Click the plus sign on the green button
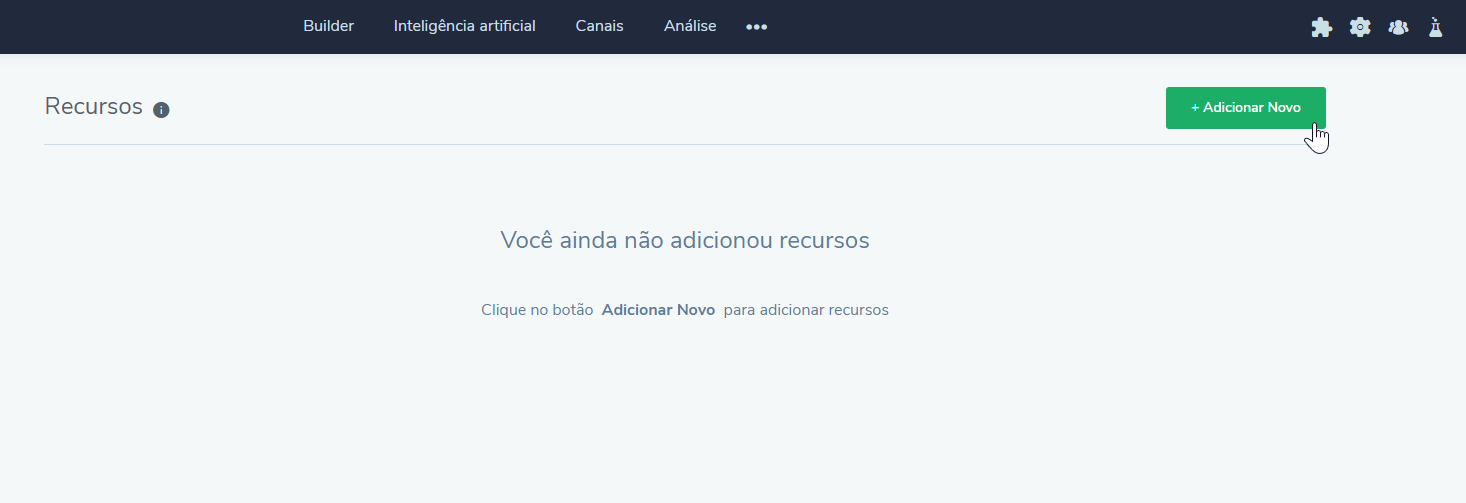 (1195, 108)
